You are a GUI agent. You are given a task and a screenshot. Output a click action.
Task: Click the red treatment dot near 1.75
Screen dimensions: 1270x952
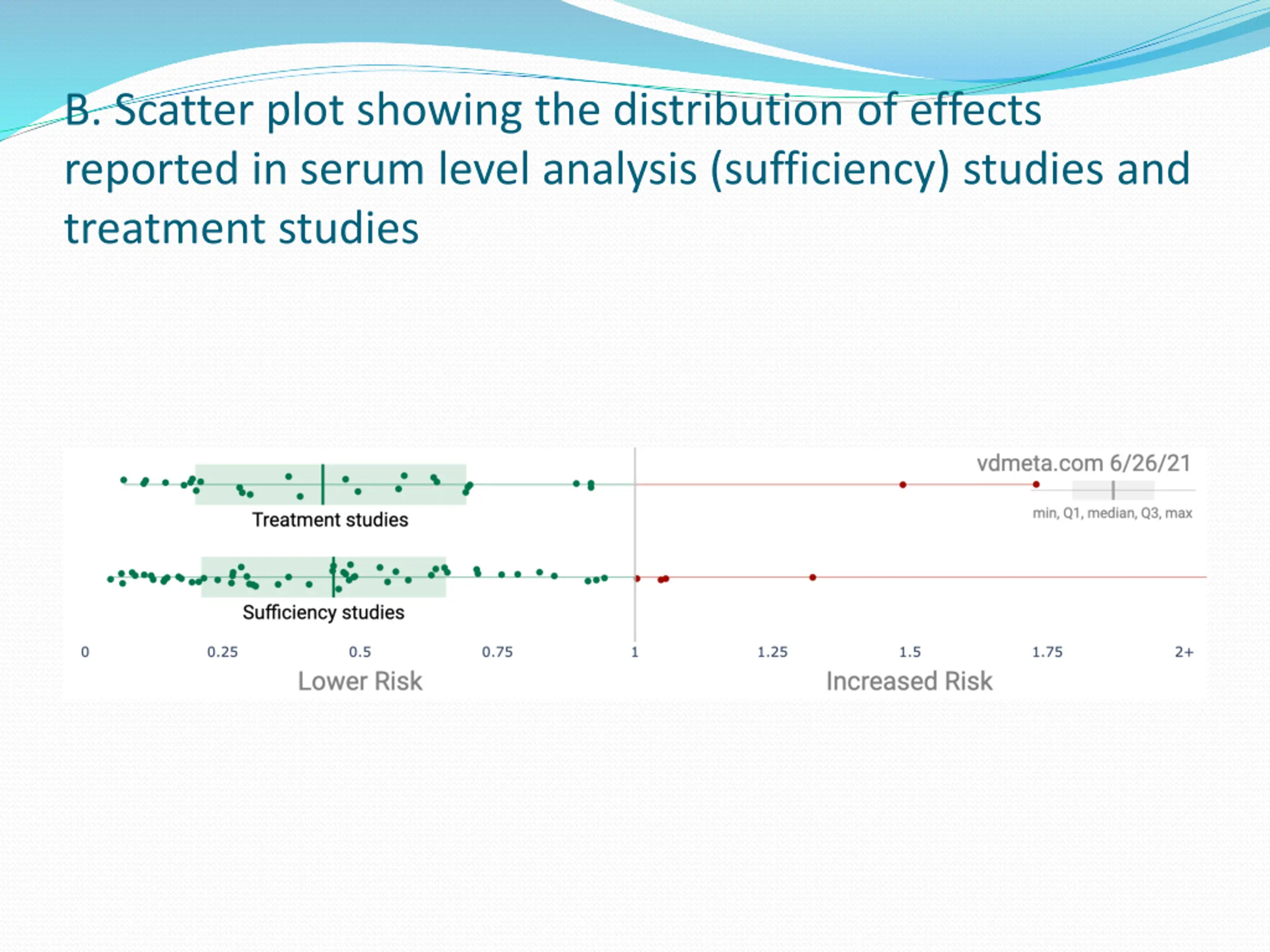(1036, 484)
